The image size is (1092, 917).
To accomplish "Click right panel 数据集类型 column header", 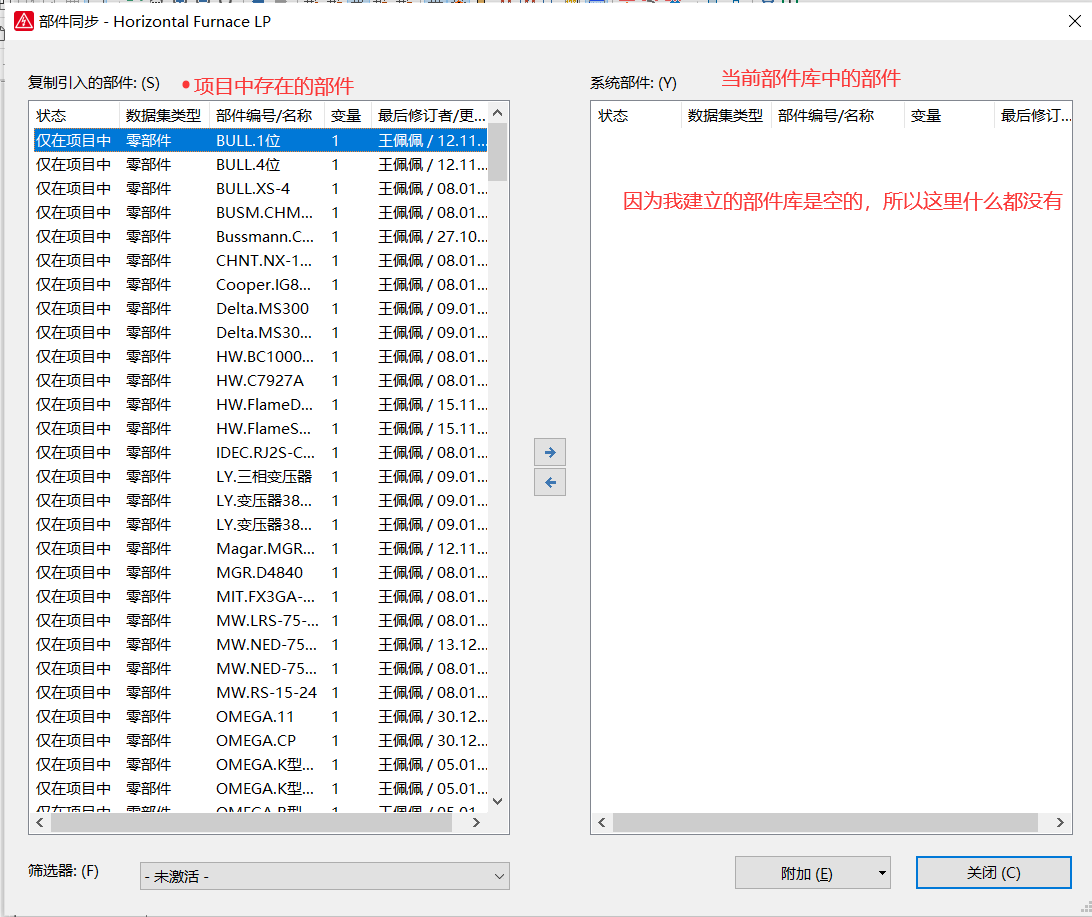I will pos(726,116).
